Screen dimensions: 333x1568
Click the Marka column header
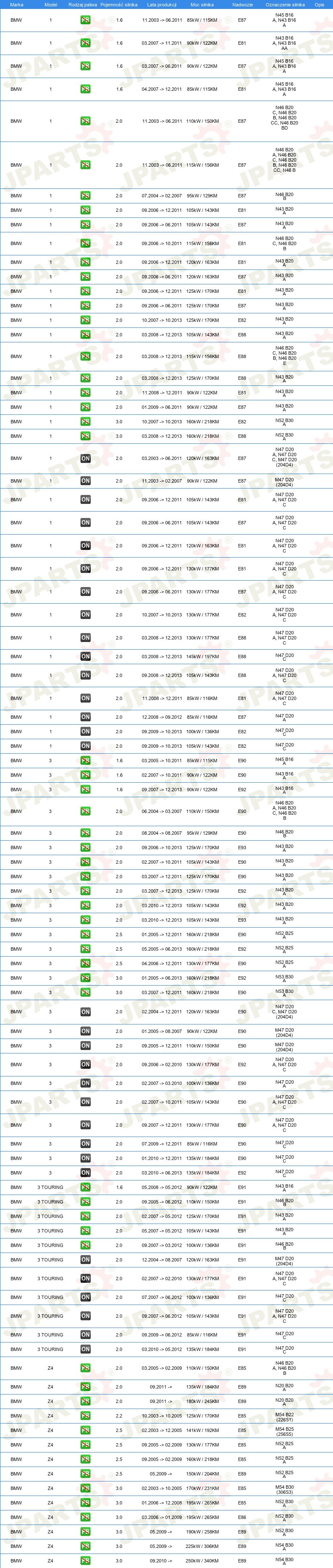point(17,4)
